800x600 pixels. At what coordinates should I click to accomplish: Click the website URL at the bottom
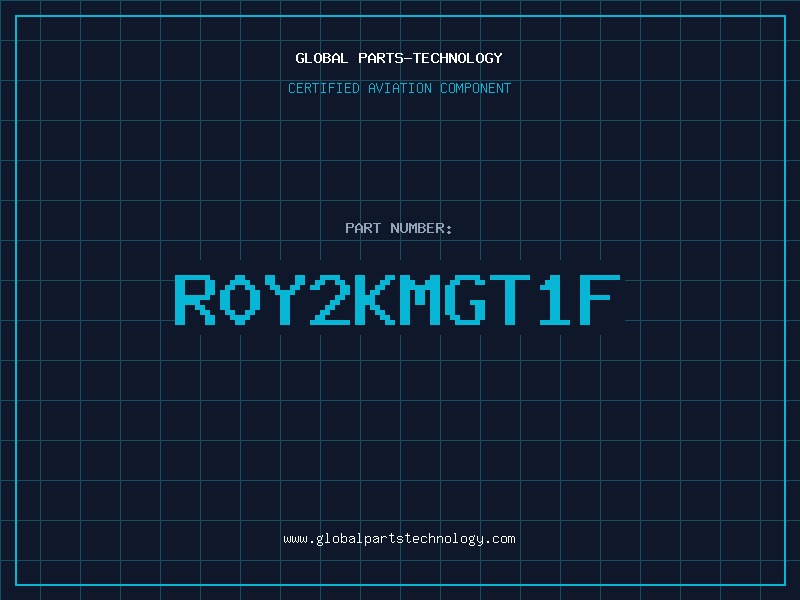click(x=399, y=539)
